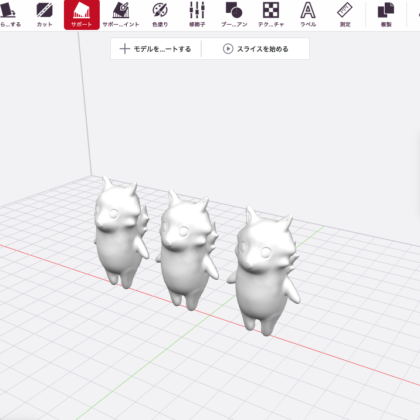
Task: Open the support paint tool icon
Action: tap(121, 15)
